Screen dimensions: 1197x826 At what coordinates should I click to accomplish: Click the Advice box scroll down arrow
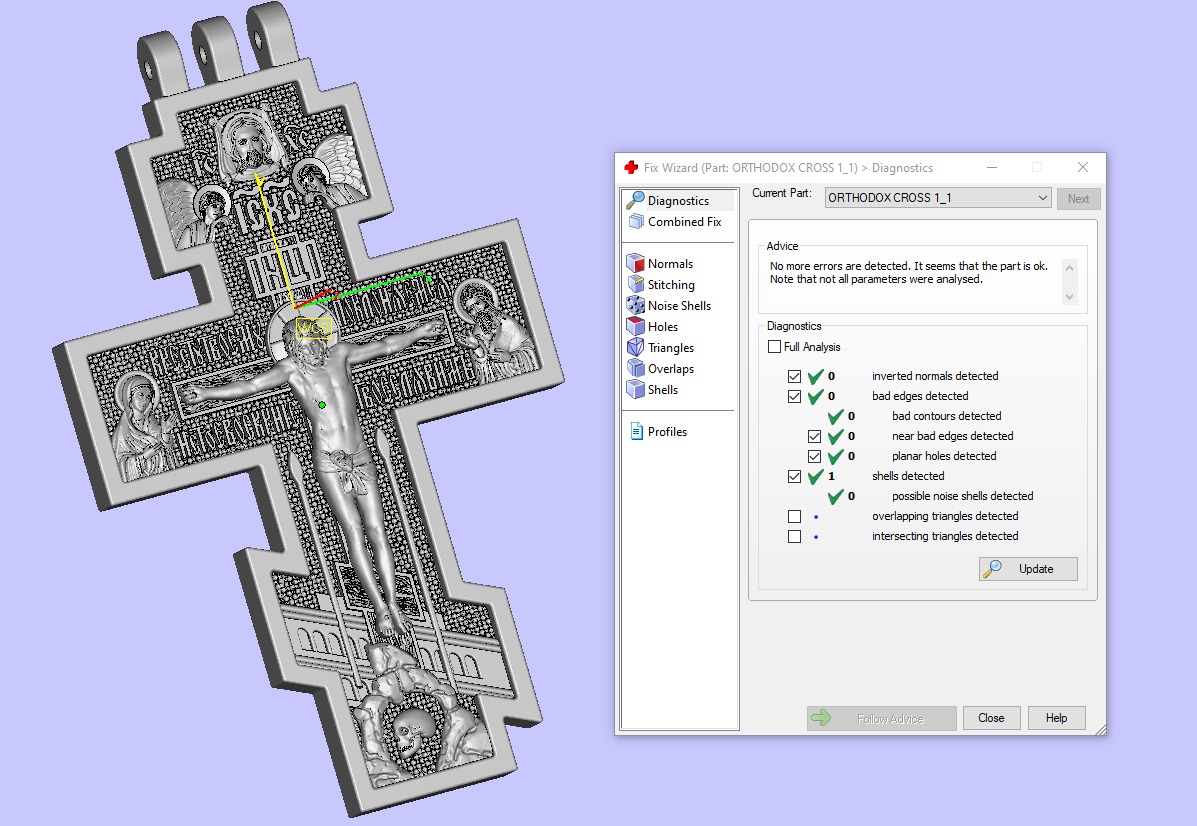tap(1070, 296)
